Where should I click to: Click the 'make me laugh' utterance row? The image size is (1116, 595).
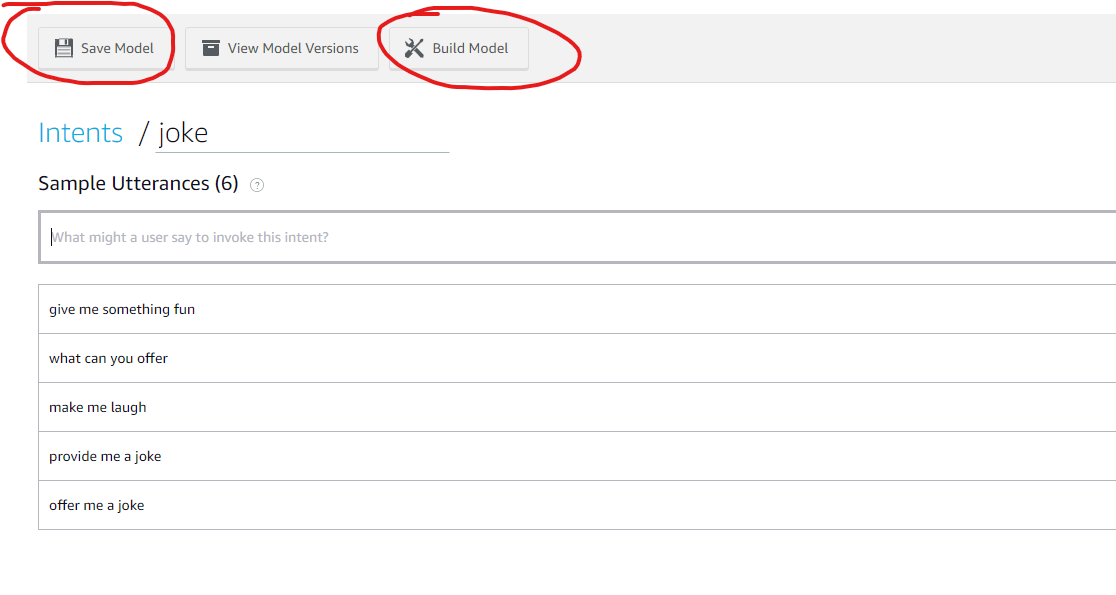[98, 407]
